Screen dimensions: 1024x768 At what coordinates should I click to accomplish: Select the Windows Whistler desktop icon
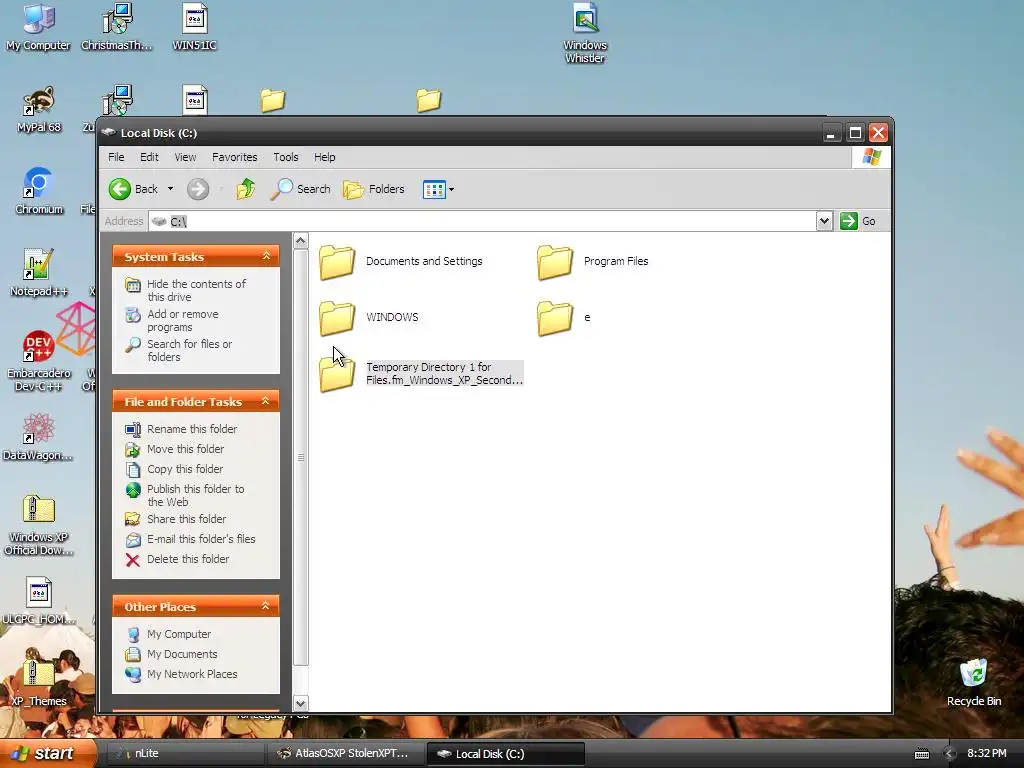585,34
